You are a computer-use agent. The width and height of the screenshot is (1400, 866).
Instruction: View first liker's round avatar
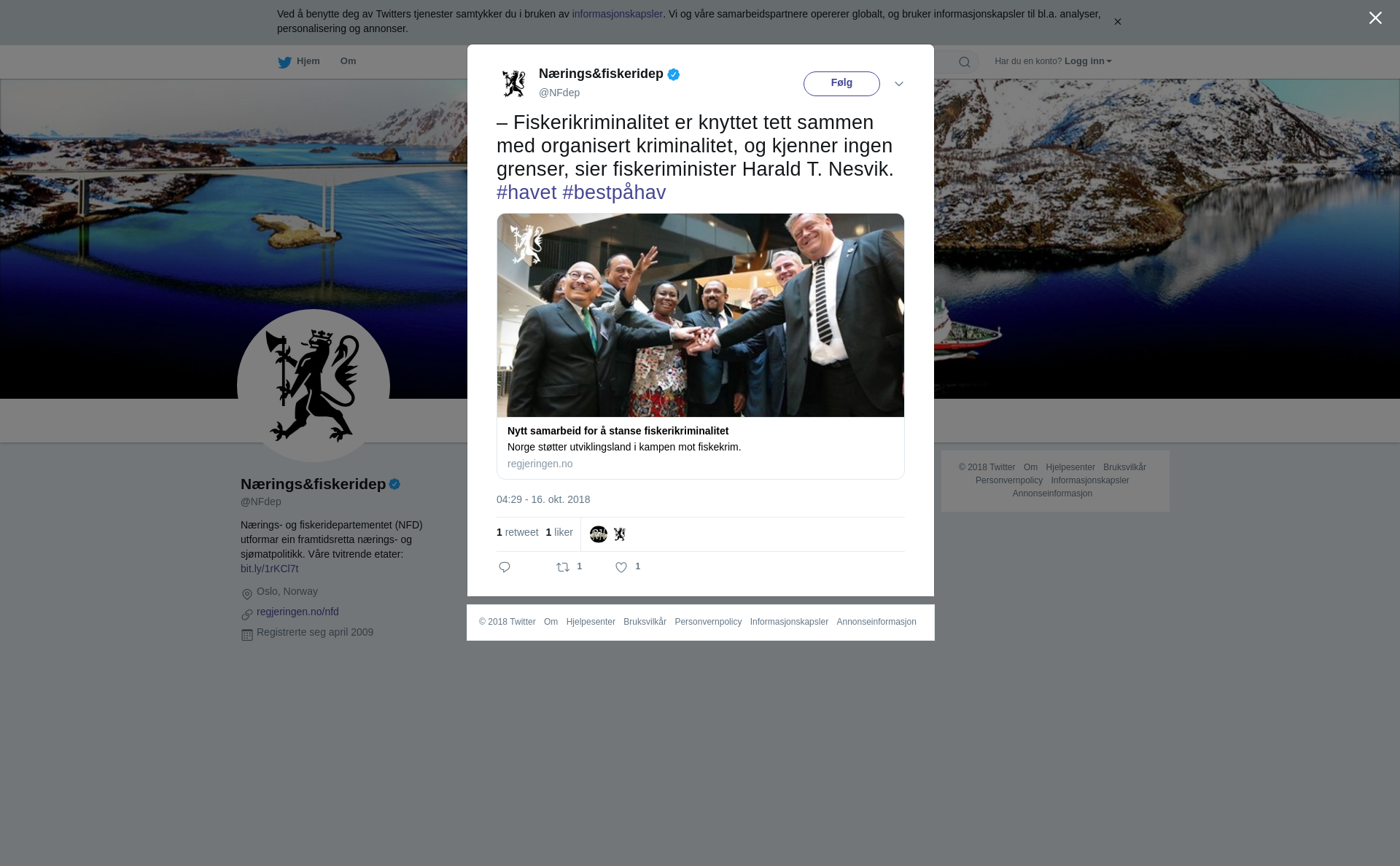pyautogui.click(x=599, y=534)
